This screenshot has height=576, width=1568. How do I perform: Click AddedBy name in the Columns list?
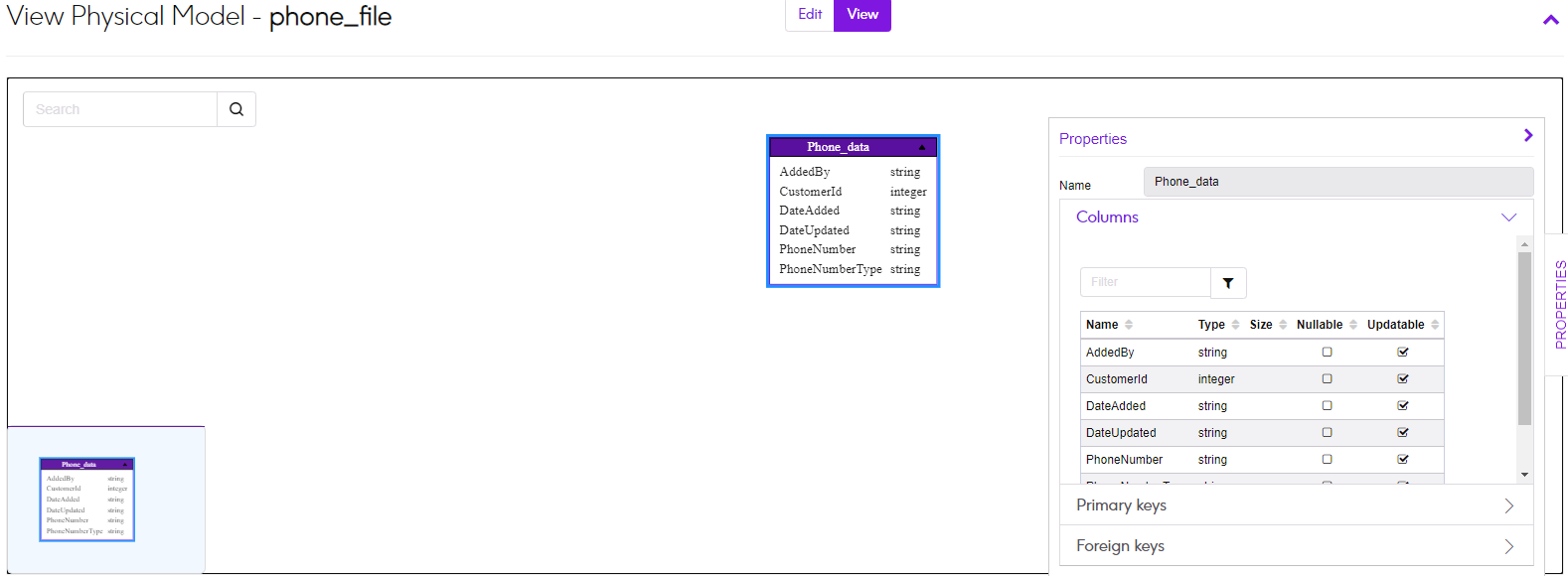pos(1110,353)
